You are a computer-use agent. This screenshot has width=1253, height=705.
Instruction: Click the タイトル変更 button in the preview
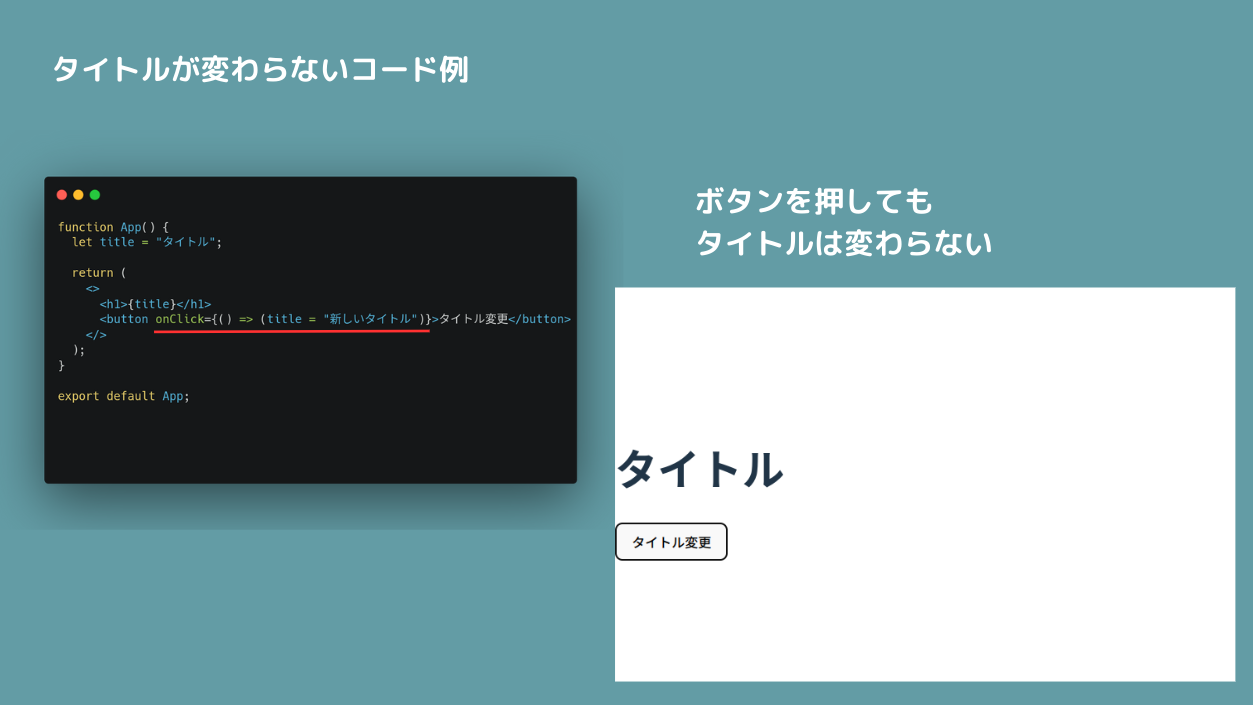coord(671,542)
